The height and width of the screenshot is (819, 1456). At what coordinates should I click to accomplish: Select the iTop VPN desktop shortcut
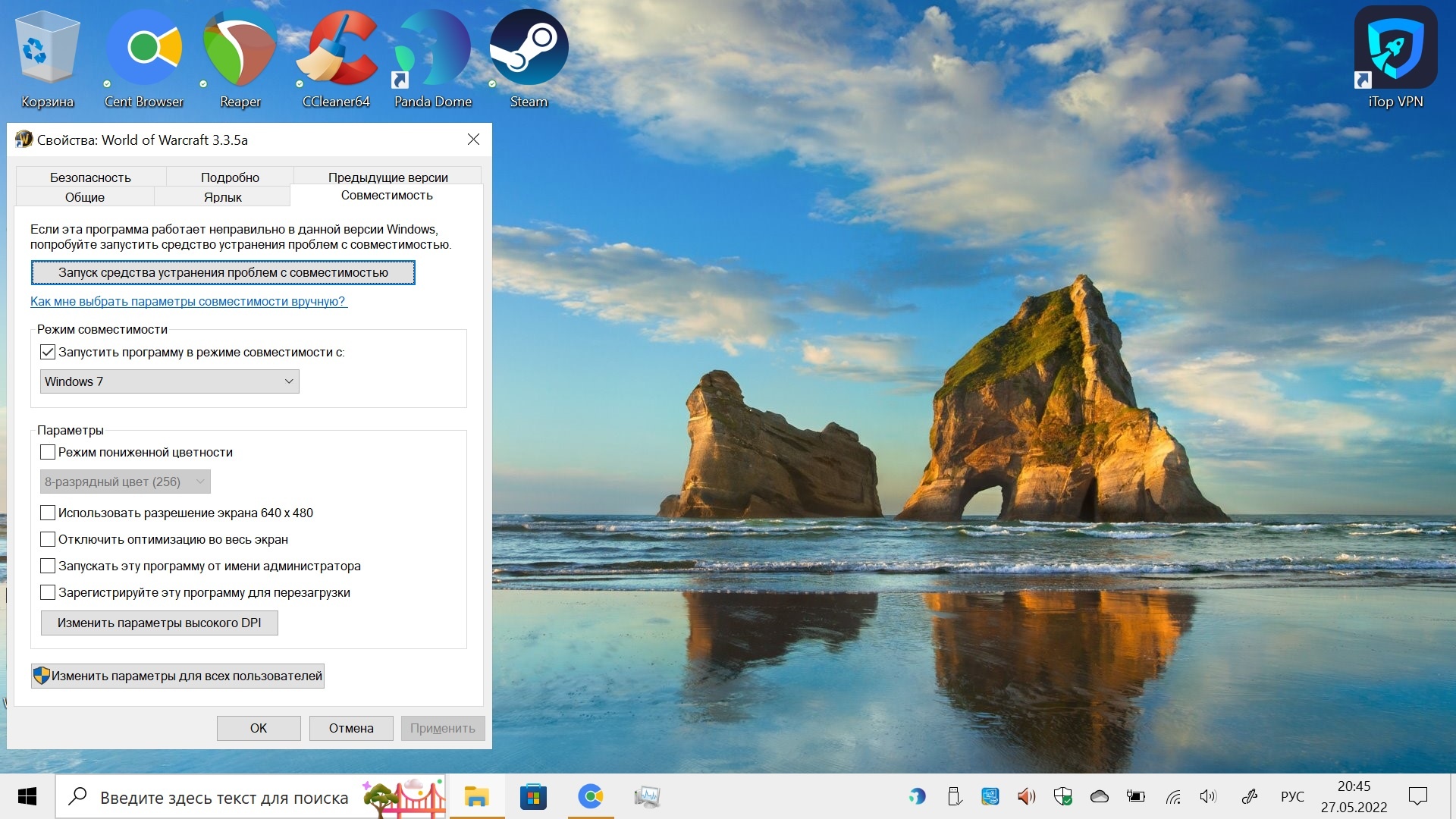click(x=1395, y=59)
